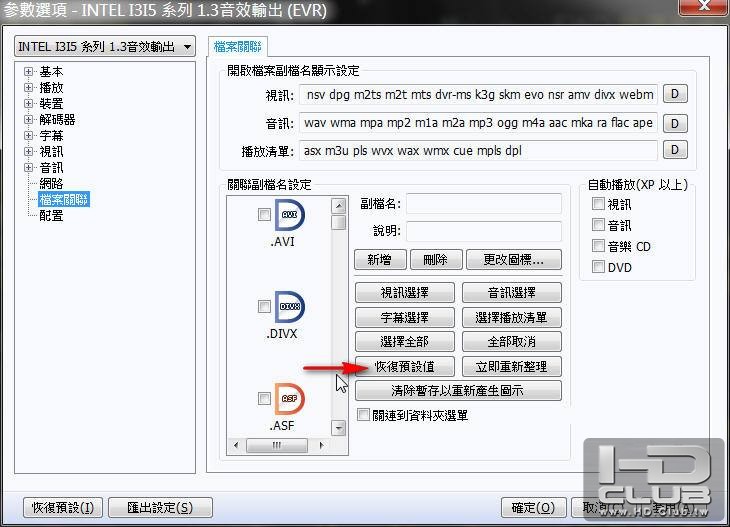Enable autoplay for 視訊
The height and width of the screenshot is (527, 730).
pyautogui.click(x=598, y=204)
